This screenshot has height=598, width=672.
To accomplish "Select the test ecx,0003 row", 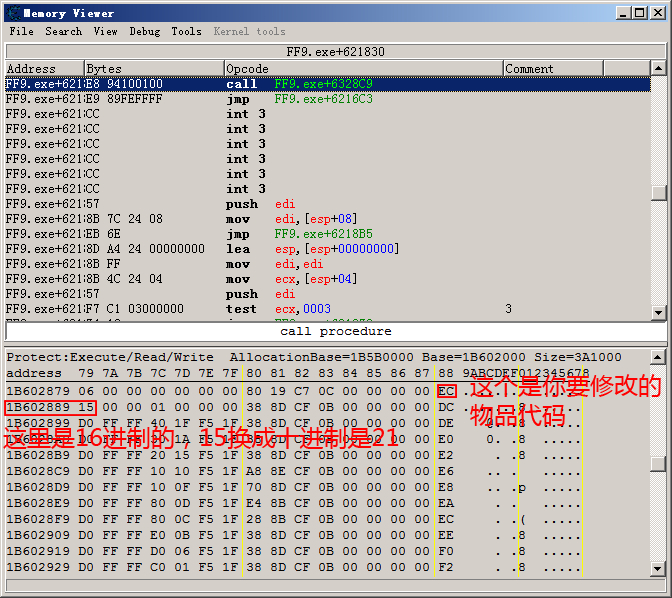I will point(328,309).
